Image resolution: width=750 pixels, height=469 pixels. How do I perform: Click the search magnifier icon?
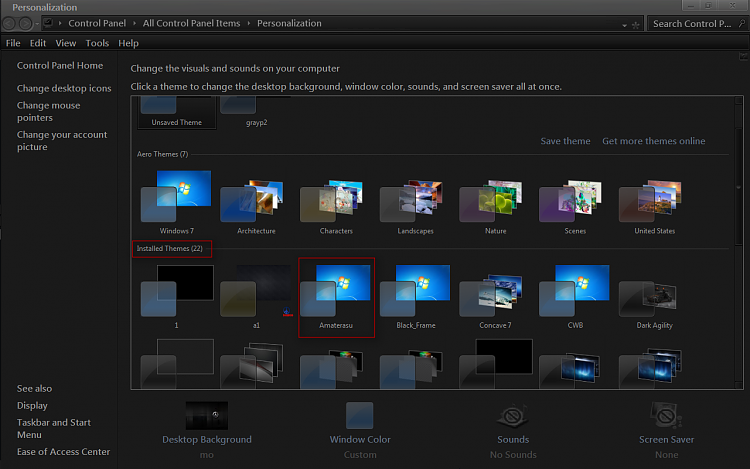(x=742, y=23)
